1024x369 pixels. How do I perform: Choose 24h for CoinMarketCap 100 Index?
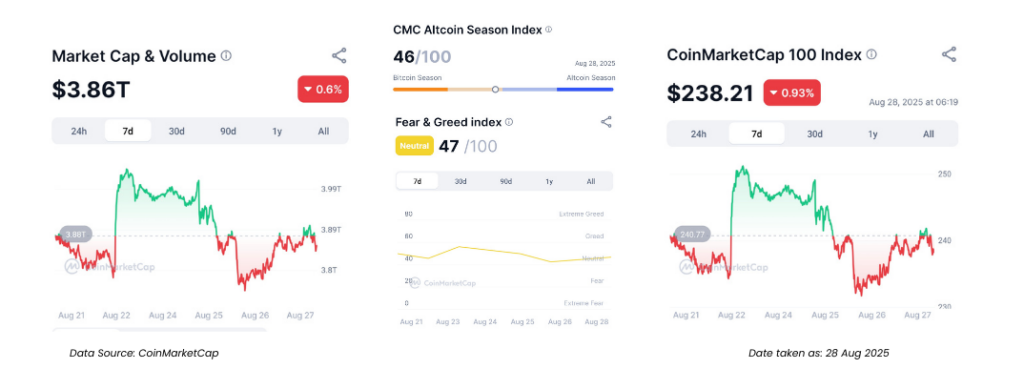(x=698, y=134)
